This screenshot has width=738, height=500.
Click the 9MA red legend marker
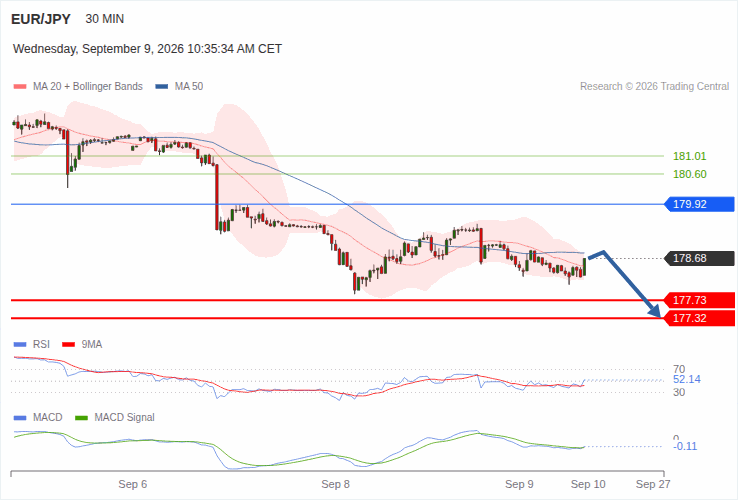(69, 345)
